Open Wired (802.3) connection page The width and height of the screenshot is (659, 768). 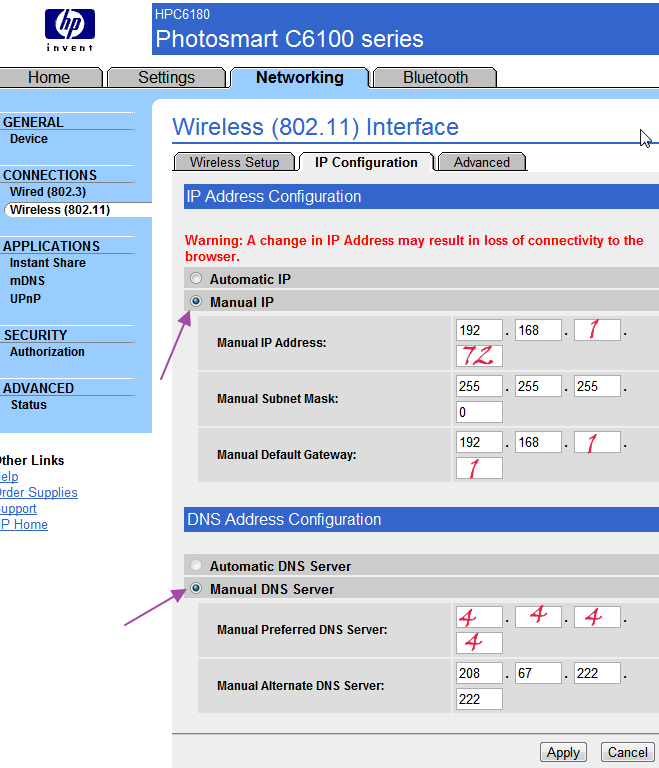pyautogui.click(x=48, y=192)
